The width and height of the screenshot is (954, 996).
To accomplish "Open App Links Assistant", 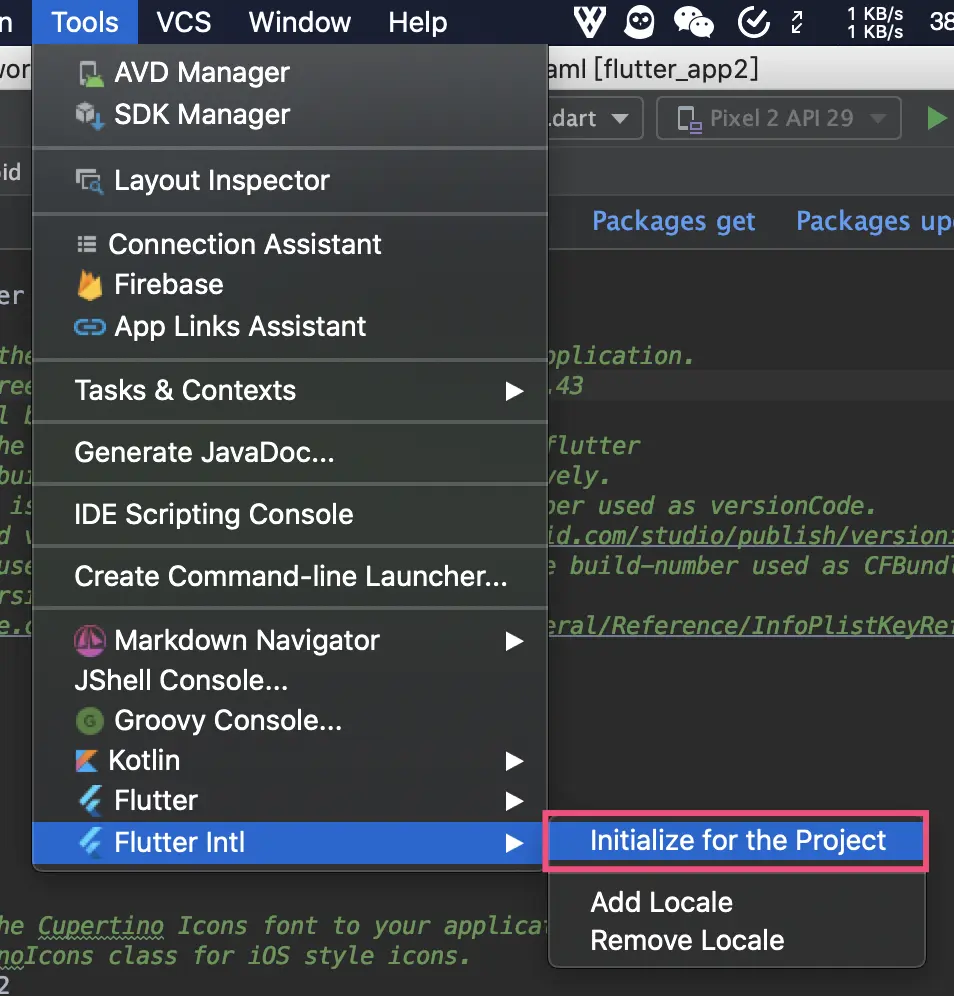I will tap(290, 327).
